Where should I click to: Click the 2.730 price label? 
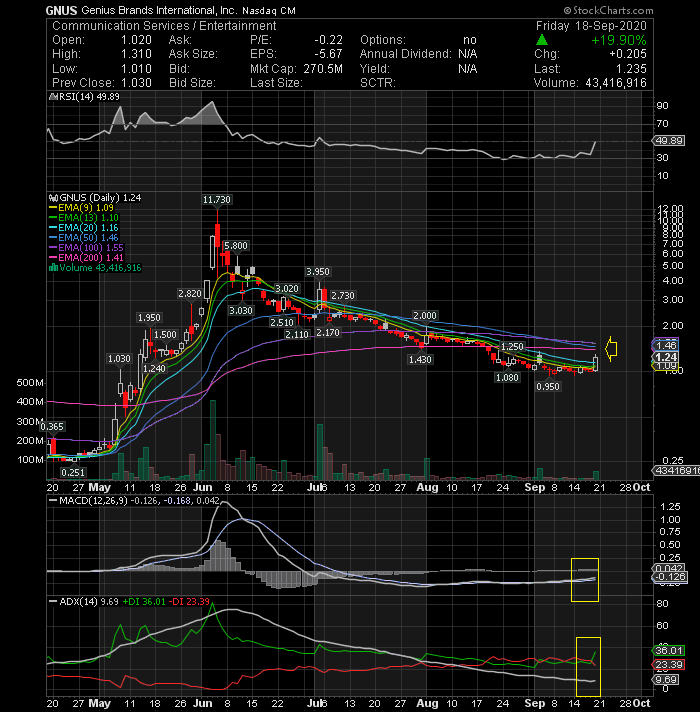[343, 296]
